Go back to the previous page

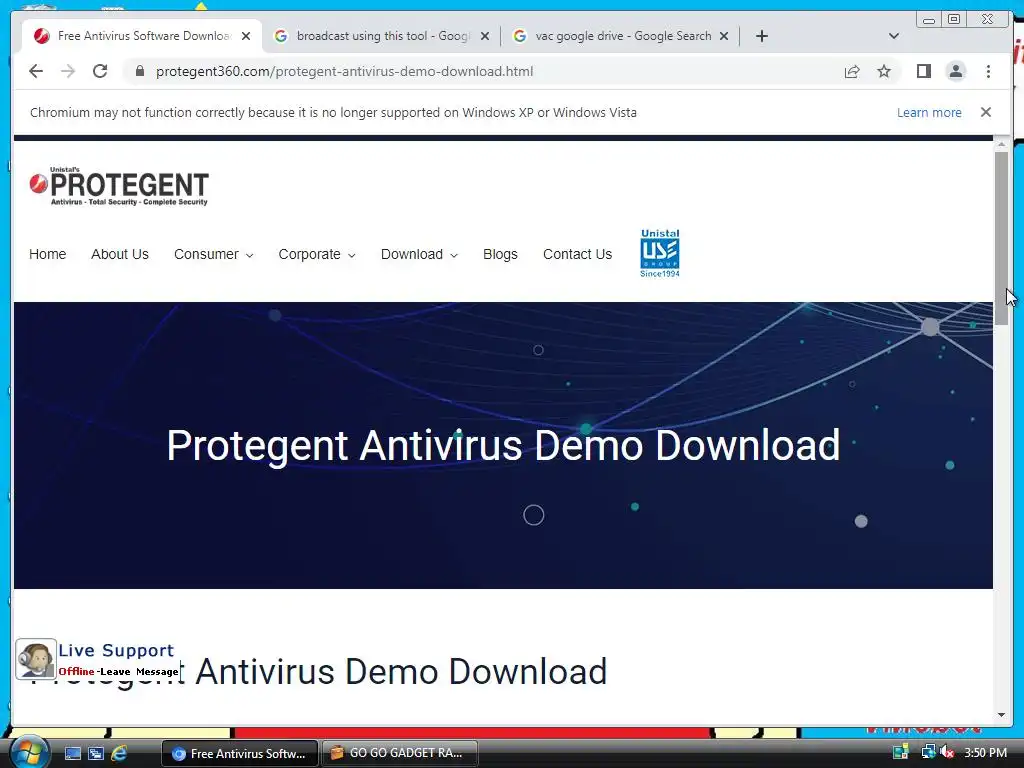pyautogui.click(x=36, y=71)
